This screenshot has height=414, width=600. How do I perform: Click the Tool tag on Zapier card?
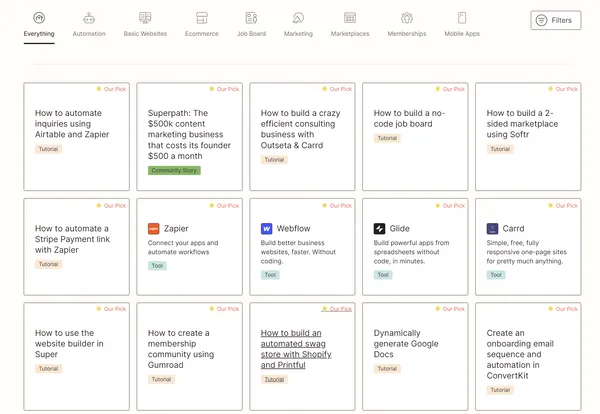coord(157,266)
